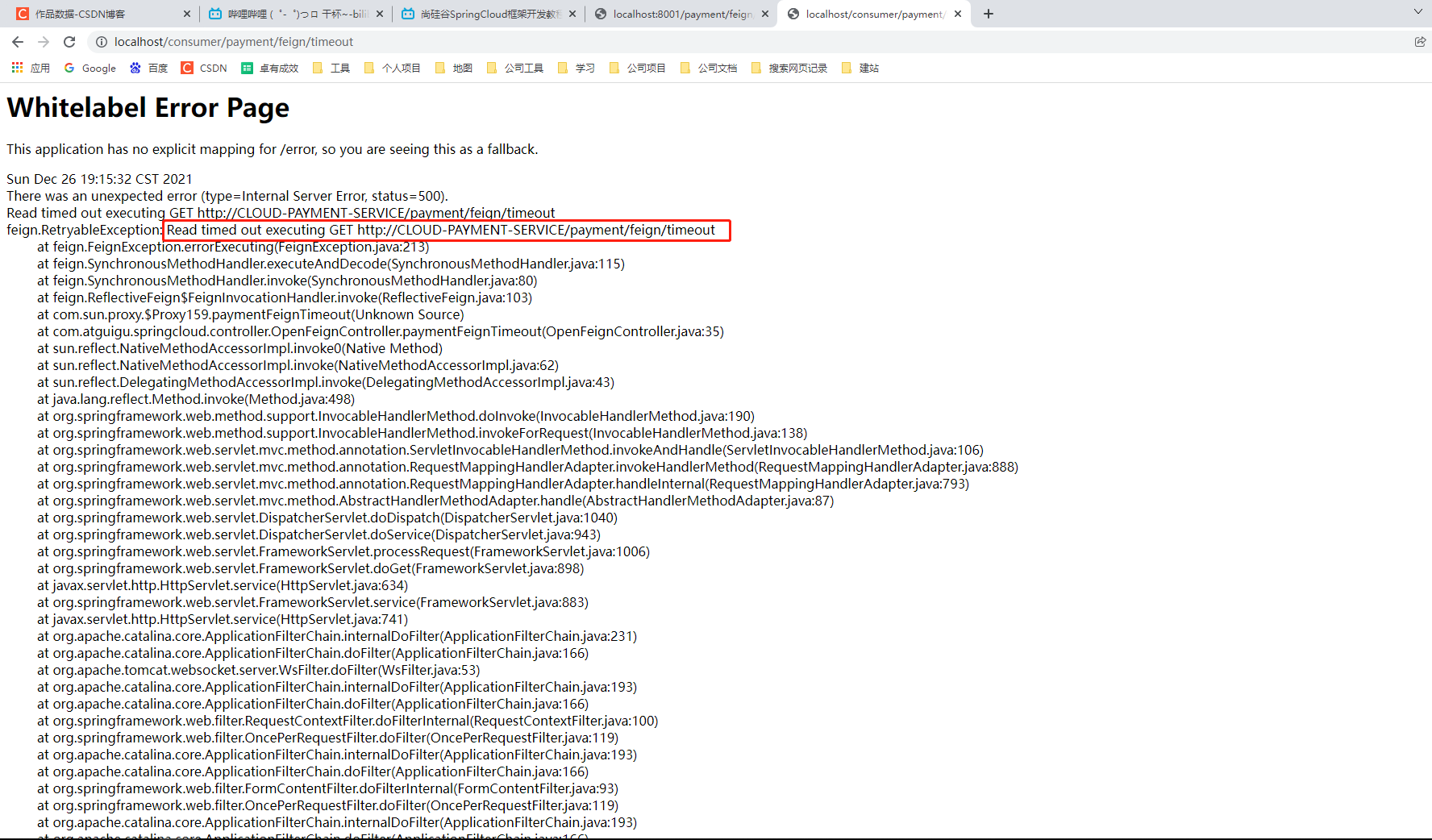Open the 公司项目 bookmark folder
Image resolution: width=1432 pixels, height=840 pixels.
[638, 68]
